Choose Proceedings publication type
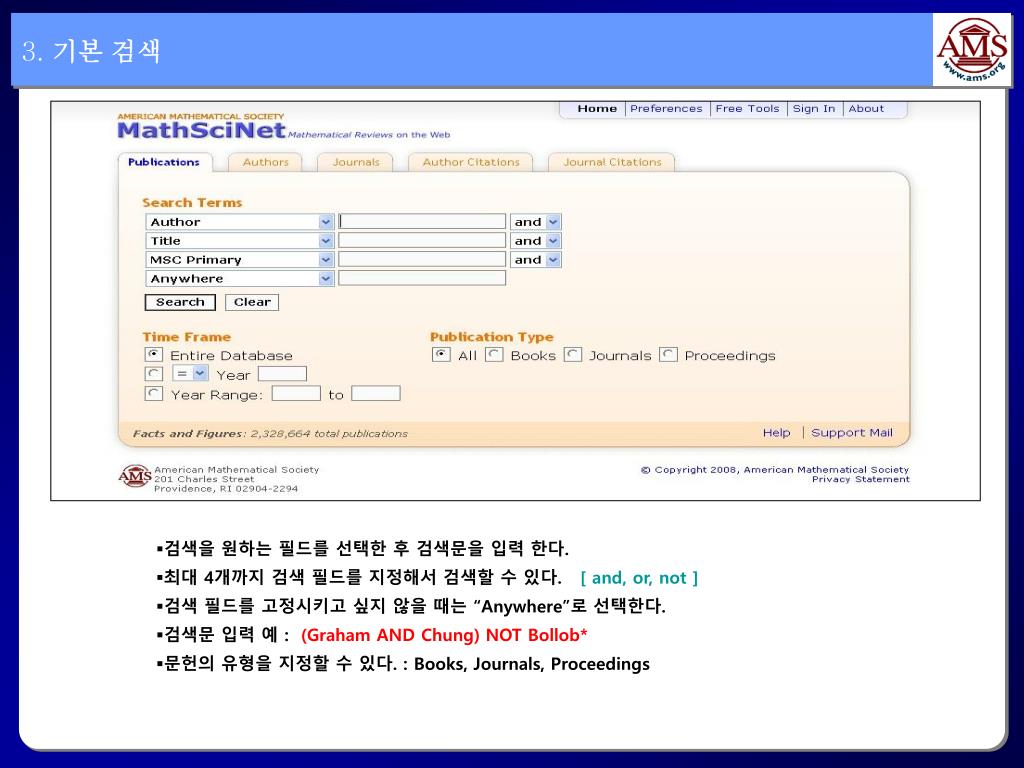Viewport: 1024px width, 768px height. click(x=668, y=355)
